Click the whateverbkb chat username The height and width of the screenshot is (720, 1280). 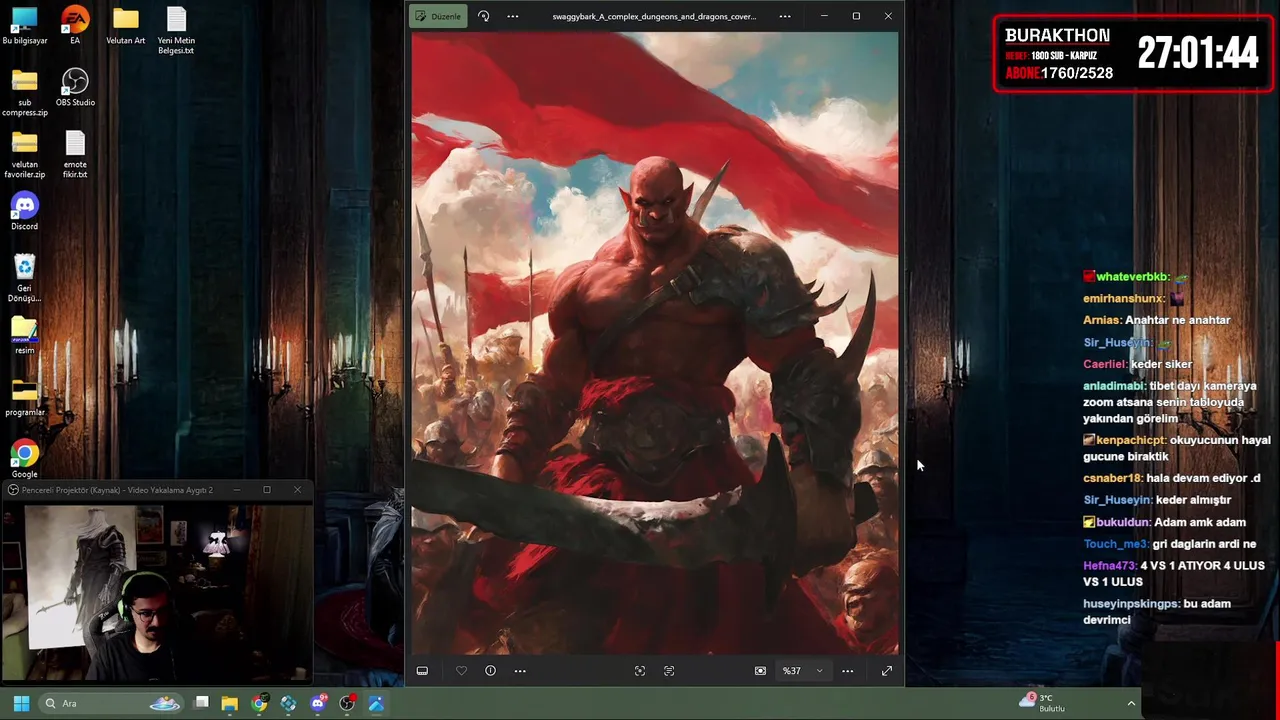(x=1133, y=277)
